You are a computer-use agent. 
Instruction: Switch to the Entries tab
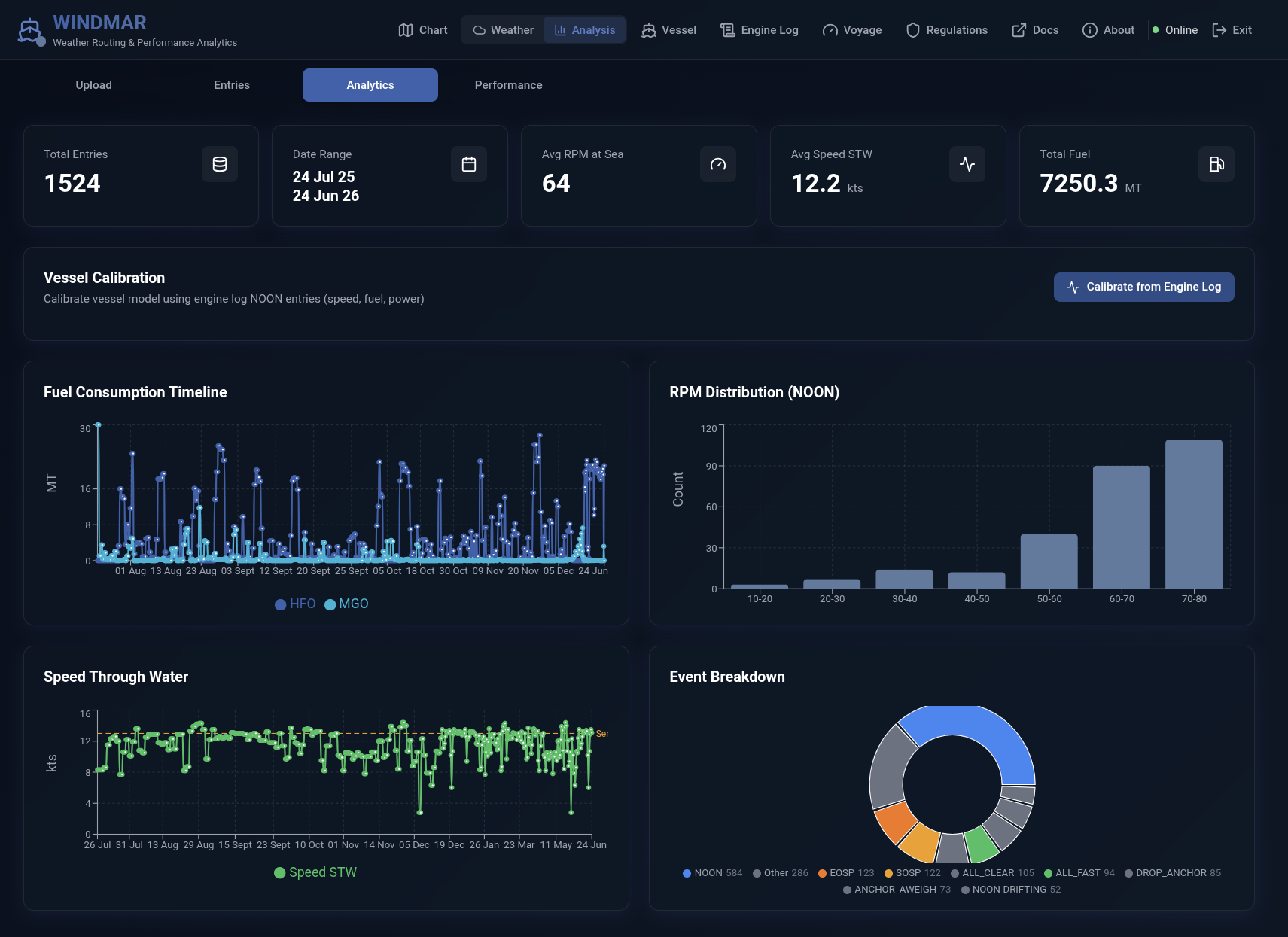pos(232,85)
